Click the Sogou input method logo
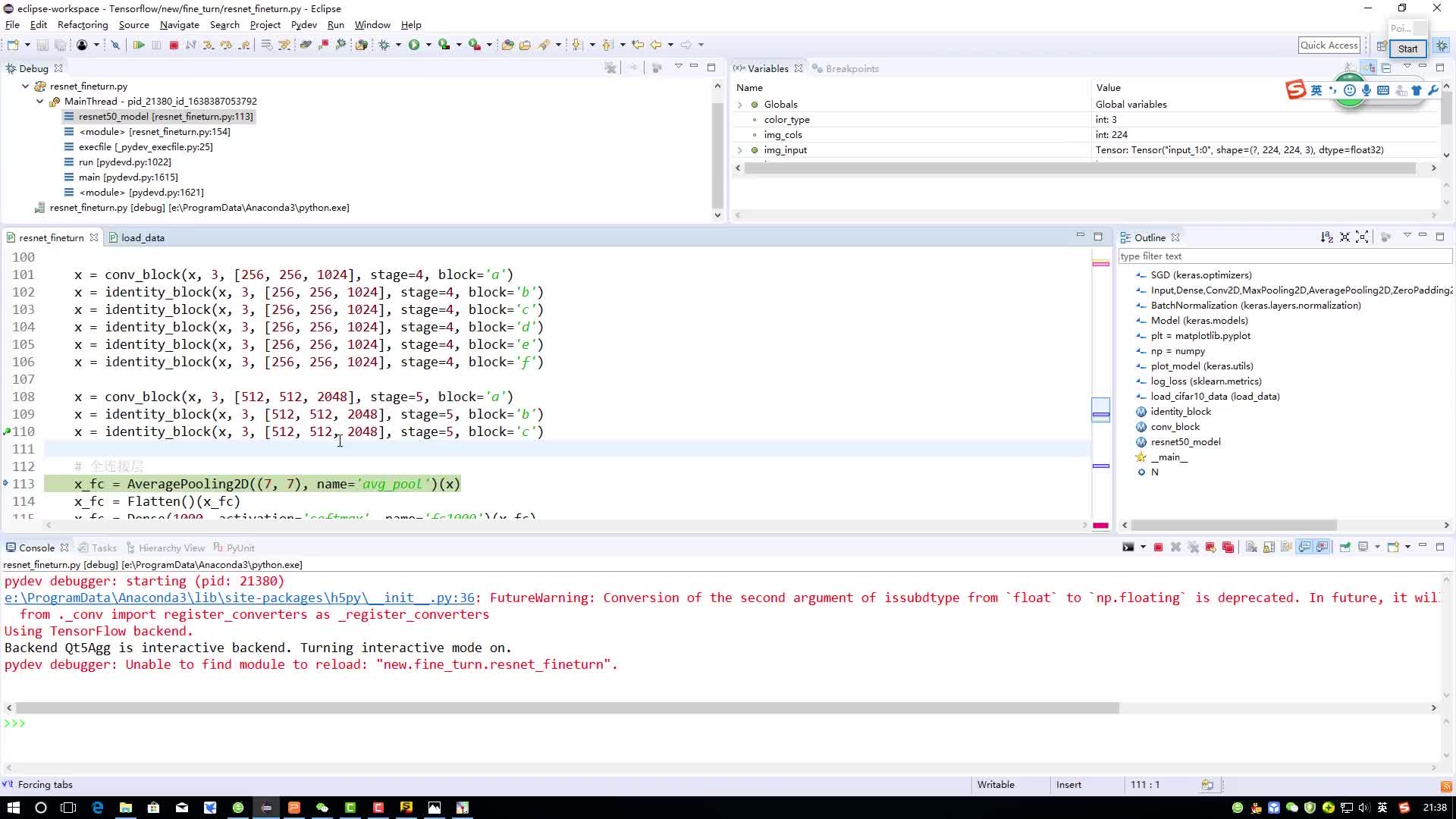Image resolution: width=1456 pixels, height=819 pixels. (x=1295, y=89)
